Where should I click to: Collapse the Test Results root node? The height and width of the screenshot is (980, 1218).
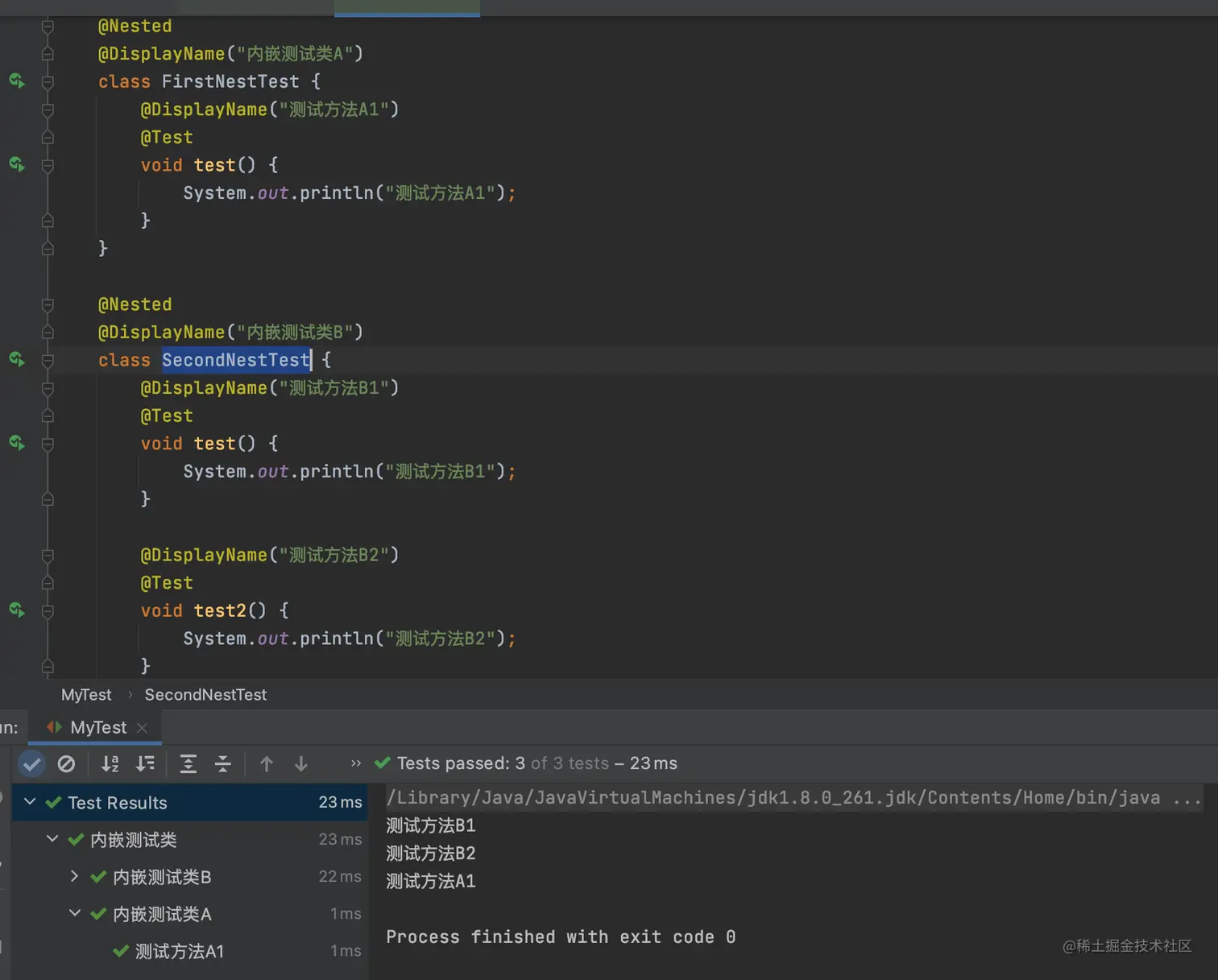pyautogui.click(x=30, y=802)
